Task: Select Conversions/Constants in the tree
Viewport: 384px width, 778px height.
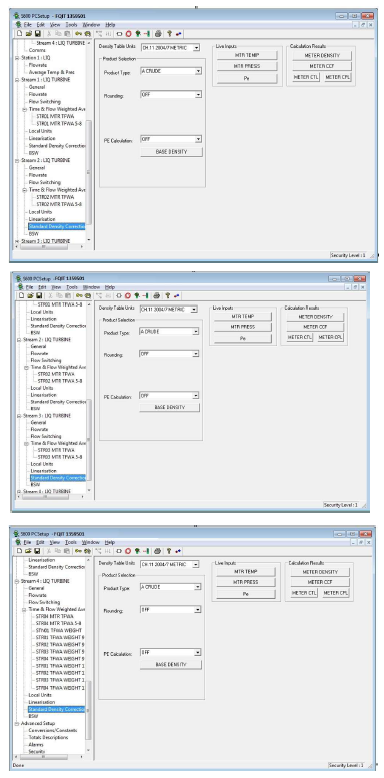Action: coord(53,730)
